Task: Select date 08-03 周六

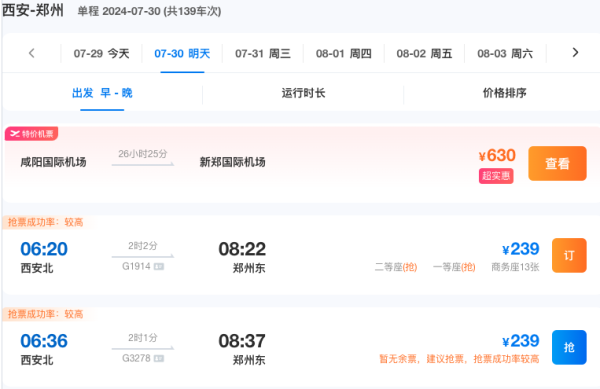Action: click(505, 54)
